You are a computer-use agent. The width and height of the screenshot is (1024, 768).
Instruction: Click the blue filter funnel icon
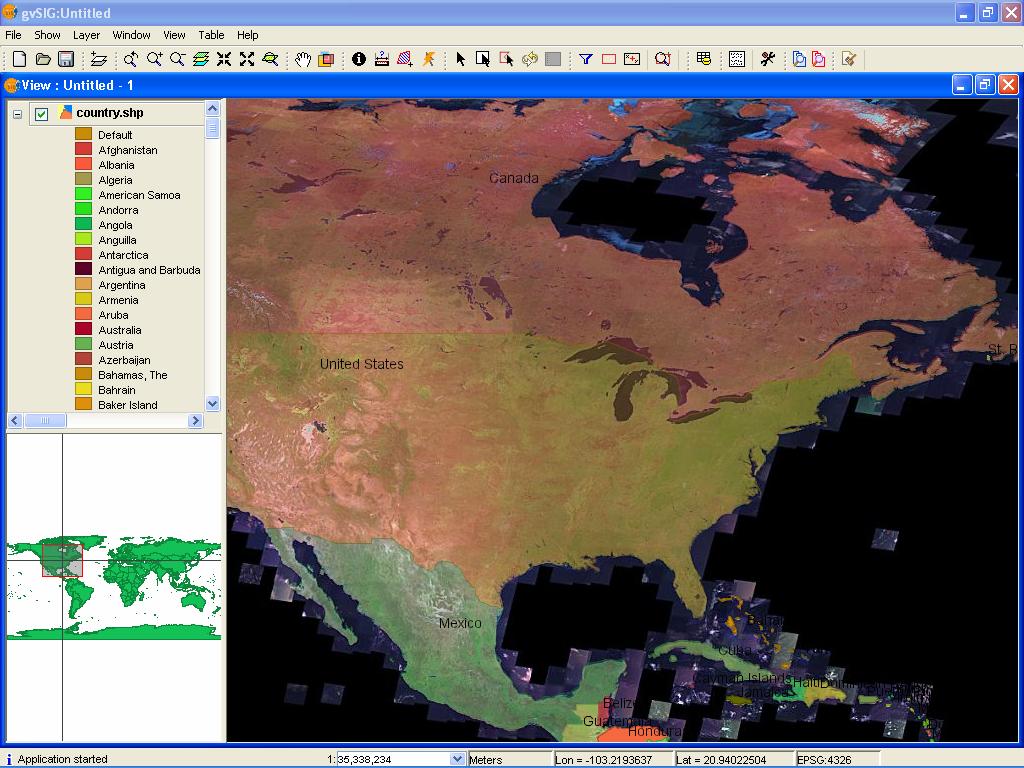pos(586,59)
